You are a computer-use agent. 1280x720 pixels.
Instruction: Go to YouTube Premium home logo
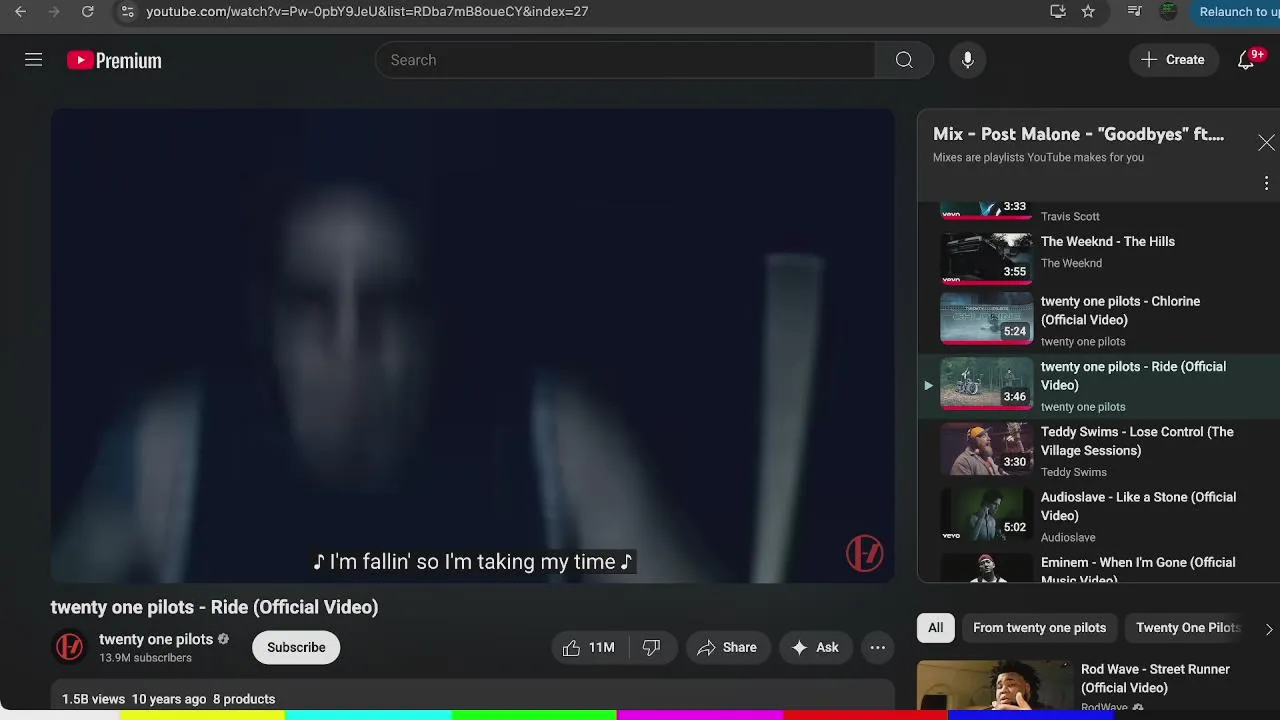click(114, 61)
